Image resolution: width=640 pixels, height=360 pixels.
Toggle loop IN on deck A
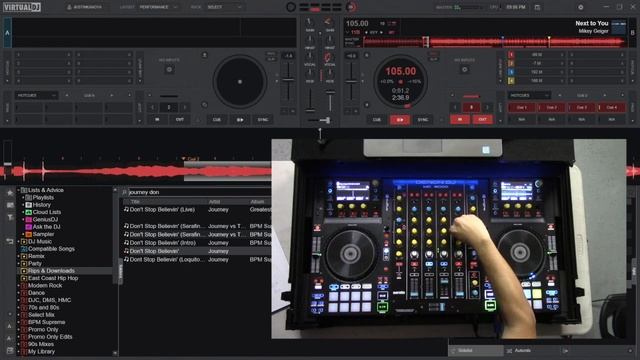pos(157,120)
